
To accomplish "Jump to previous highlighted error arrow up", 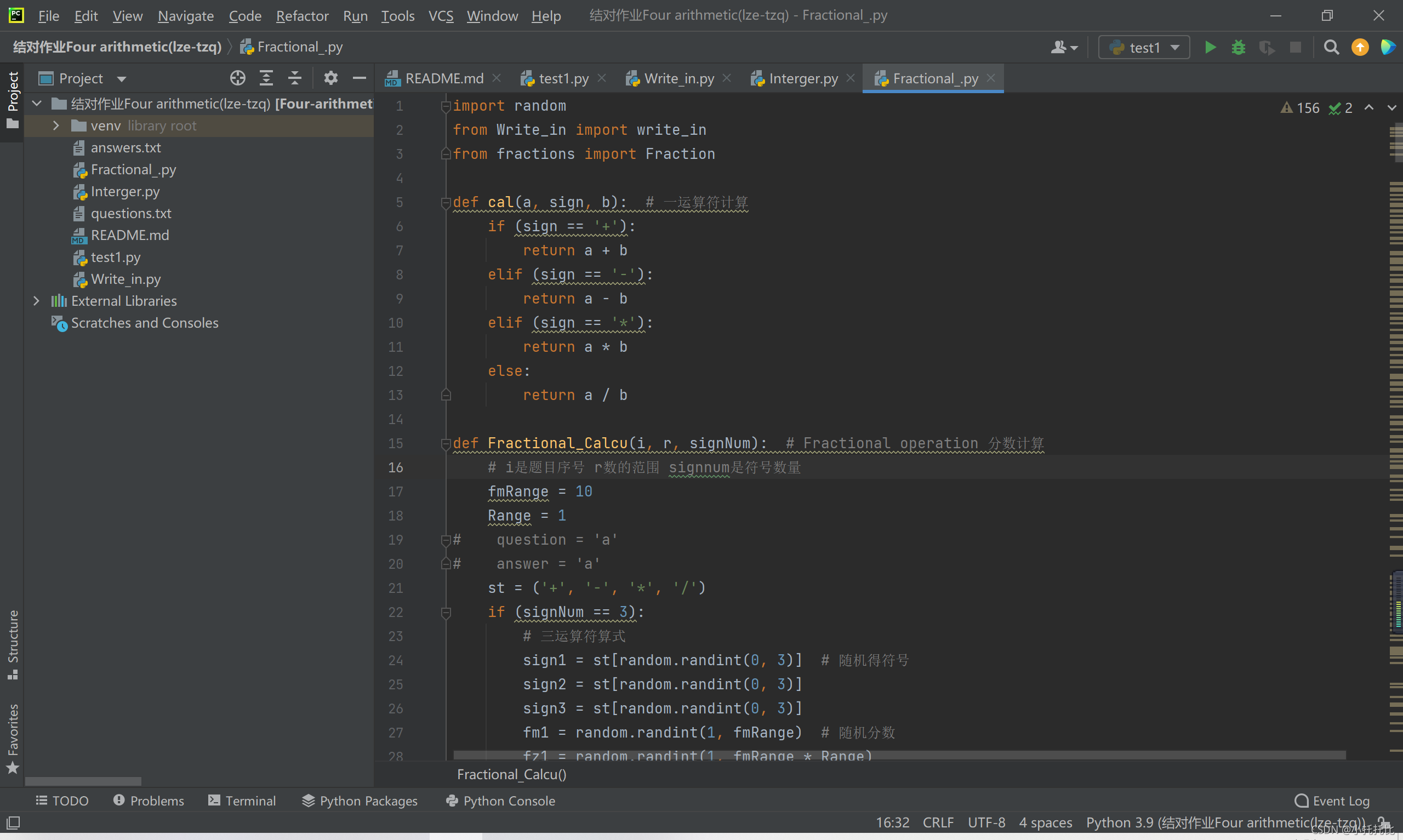I will click(x=1368, y=107).
